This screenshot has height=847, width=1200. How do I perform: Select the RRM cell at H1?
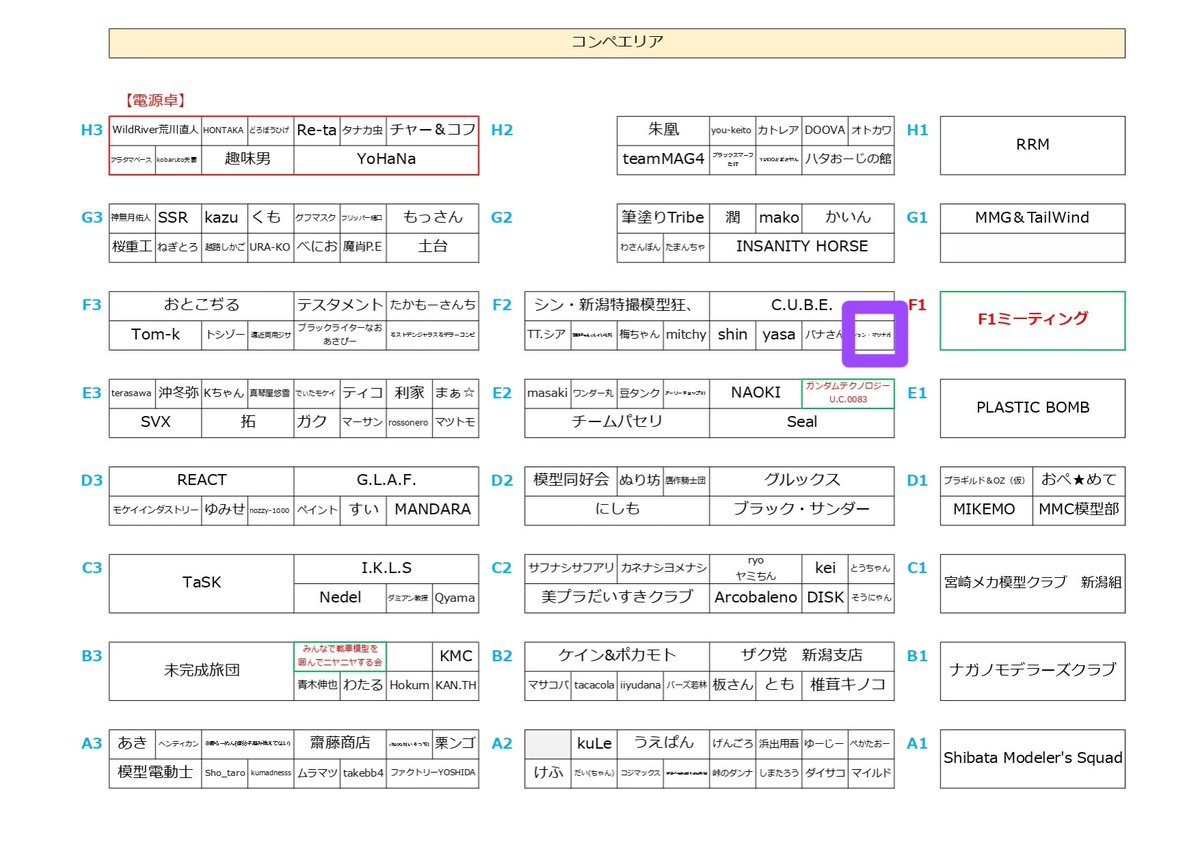(1032, 145)
